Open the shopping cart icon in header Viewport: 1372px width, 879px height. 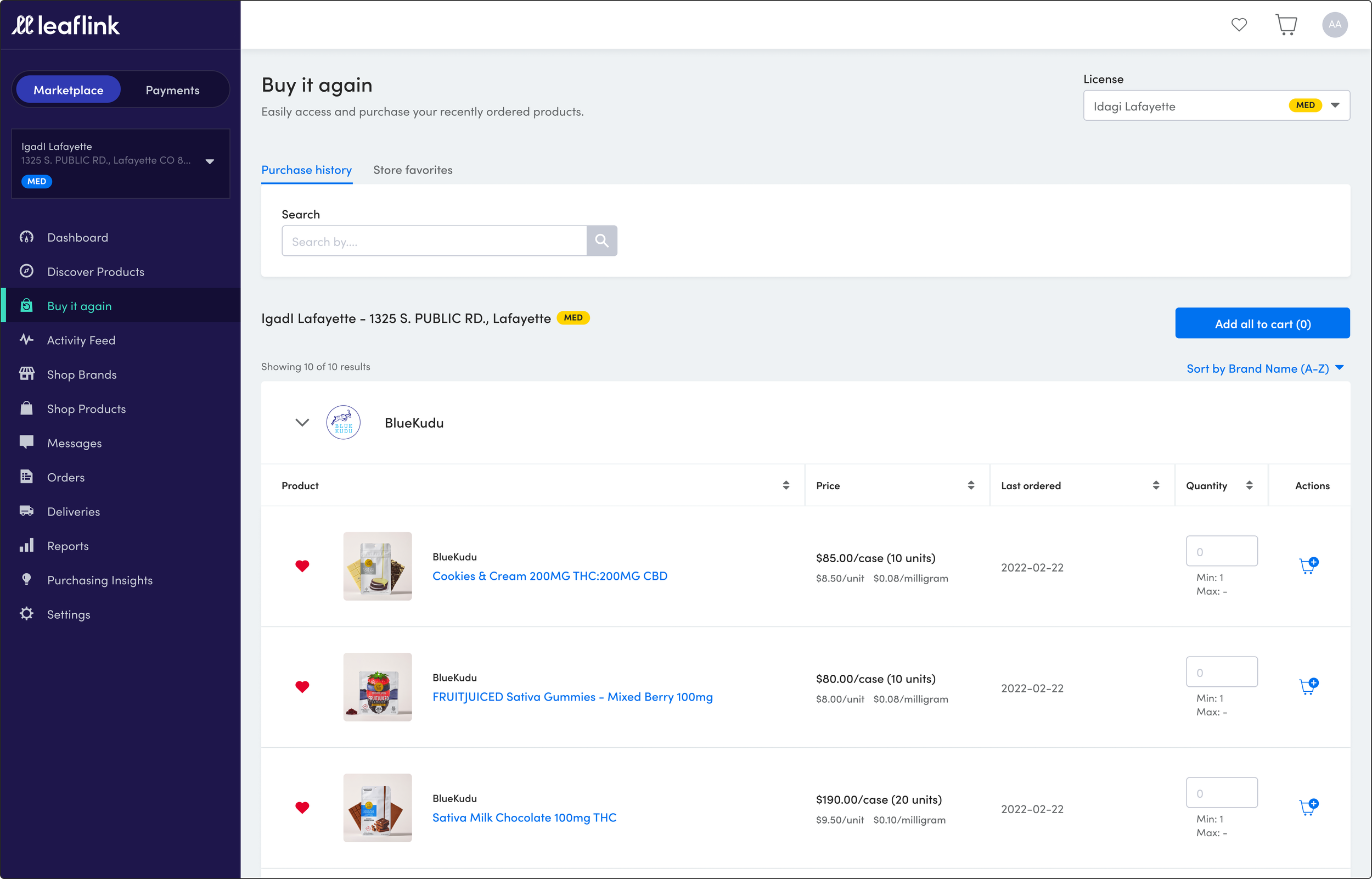(x=1286, y=25)
